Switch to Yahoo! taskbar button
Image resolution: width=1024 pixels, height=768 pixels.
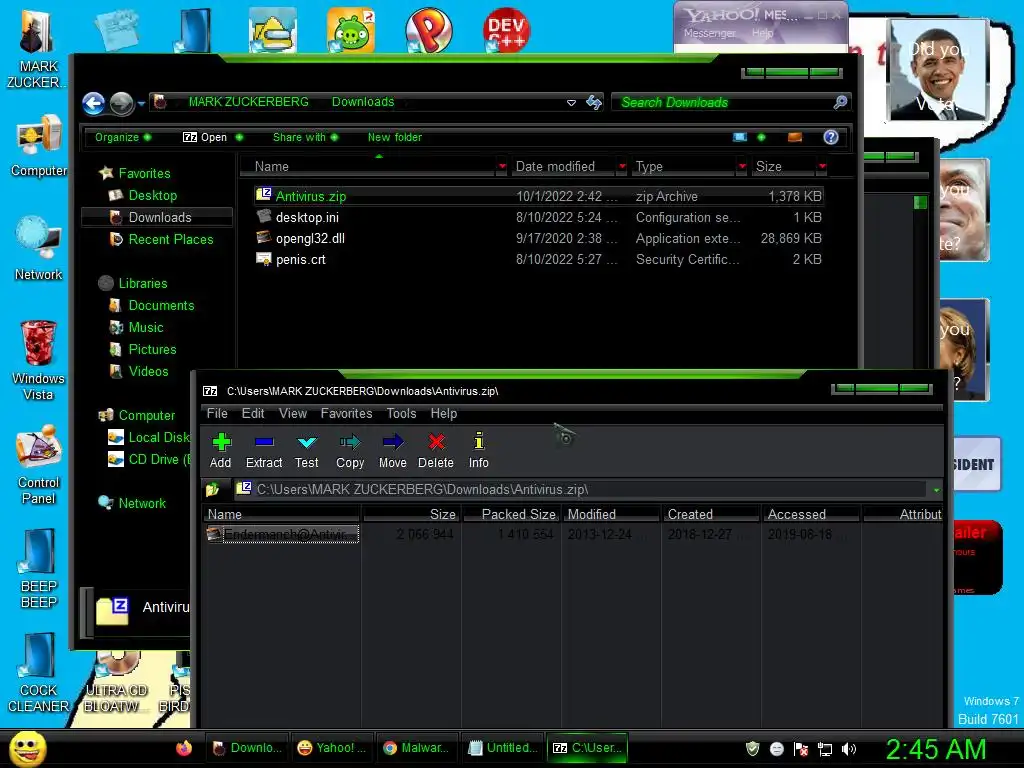tap(332, 748)
